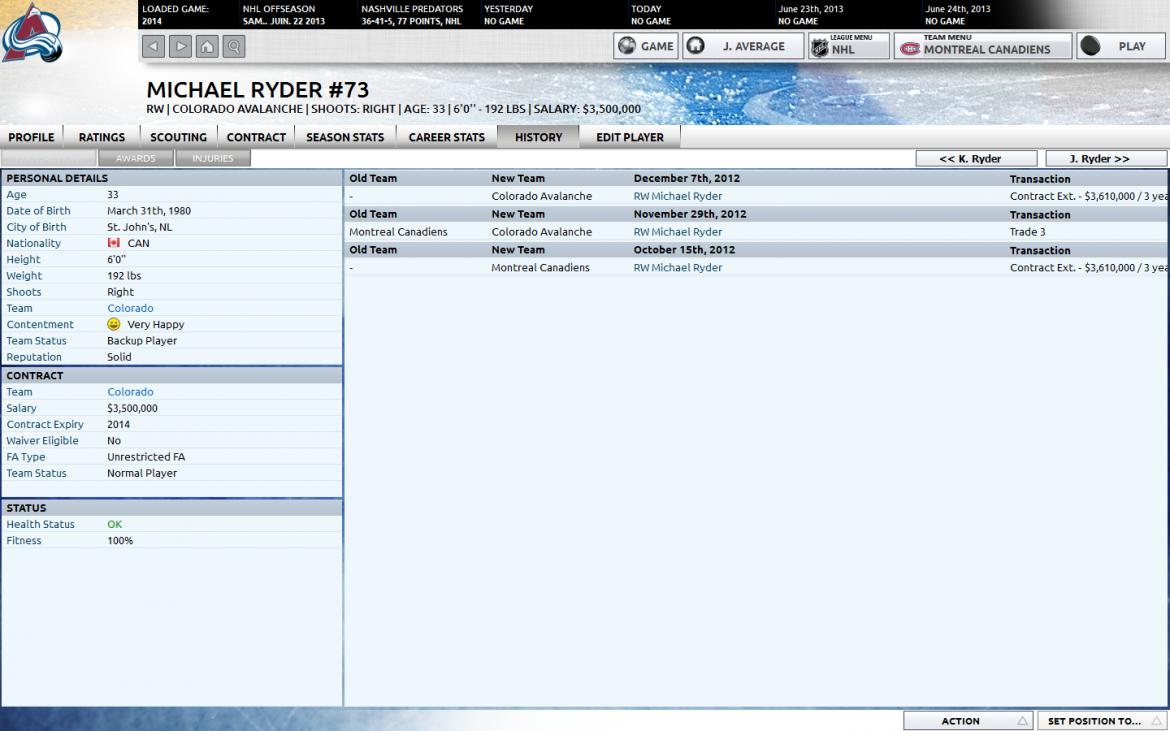Screen dimensions: 1170x731
Task: Go to next player J. Ryder
Action: point(1105,159)
